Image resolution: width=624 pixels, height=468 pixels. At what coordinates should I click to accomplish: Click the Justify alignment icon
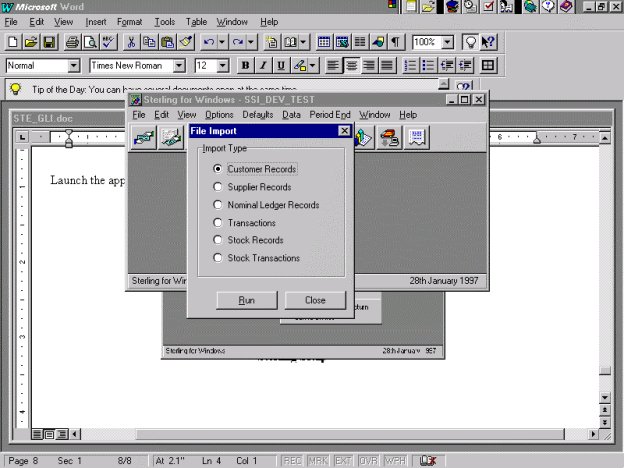pos(387,66)
